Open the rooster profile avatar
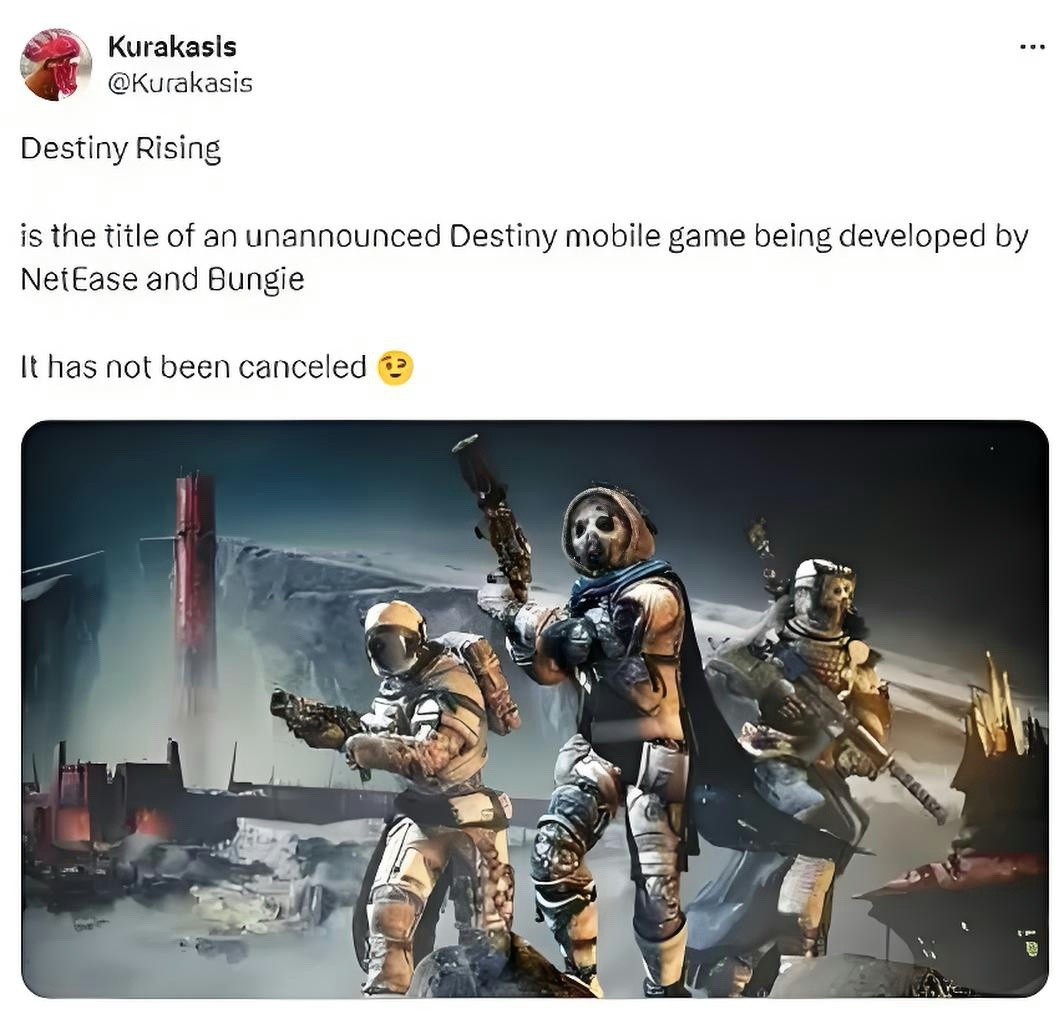Viewport: 1064px width, 1024px height. 56,64
